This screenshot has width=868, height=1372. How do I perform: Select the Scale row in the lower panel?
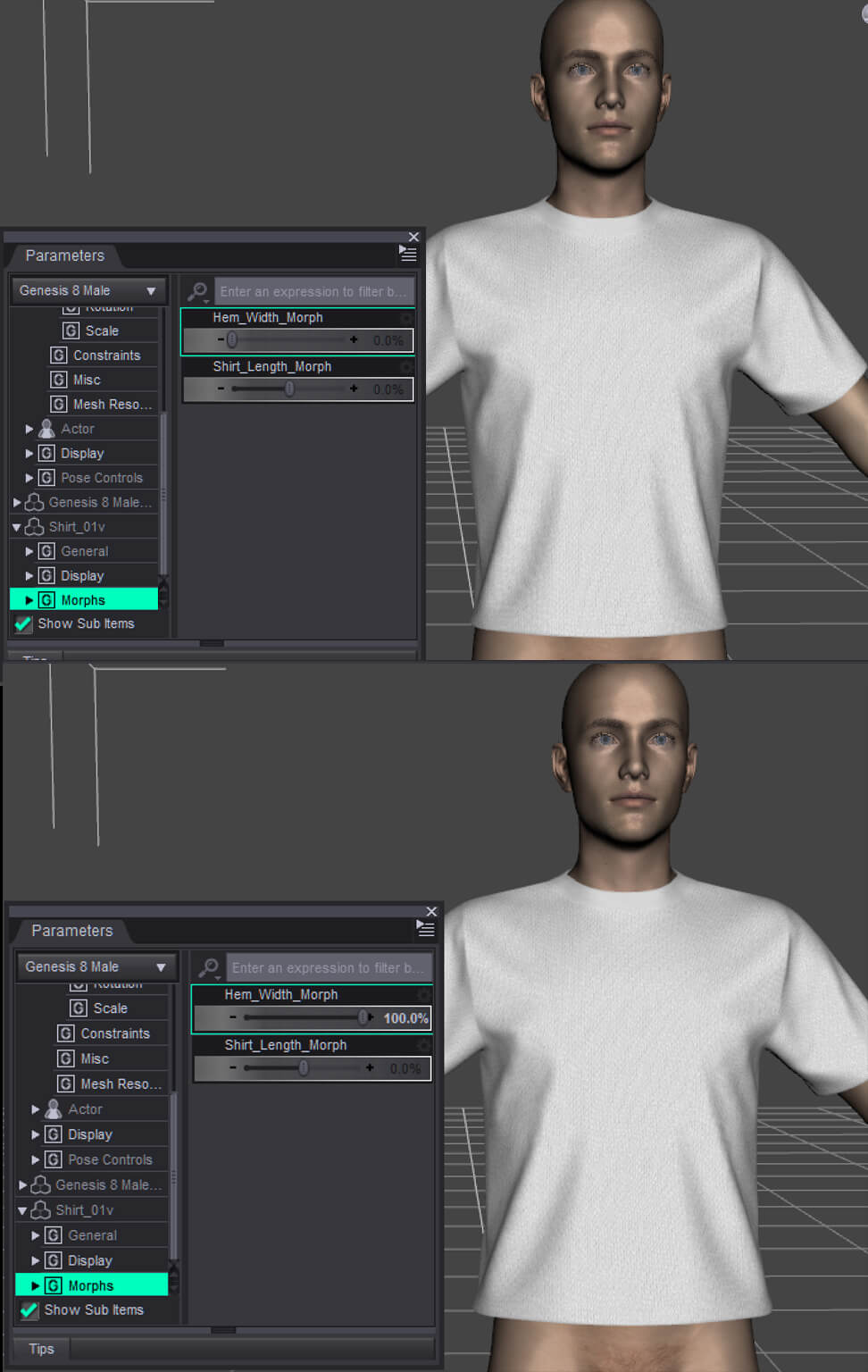[111, 1008]
